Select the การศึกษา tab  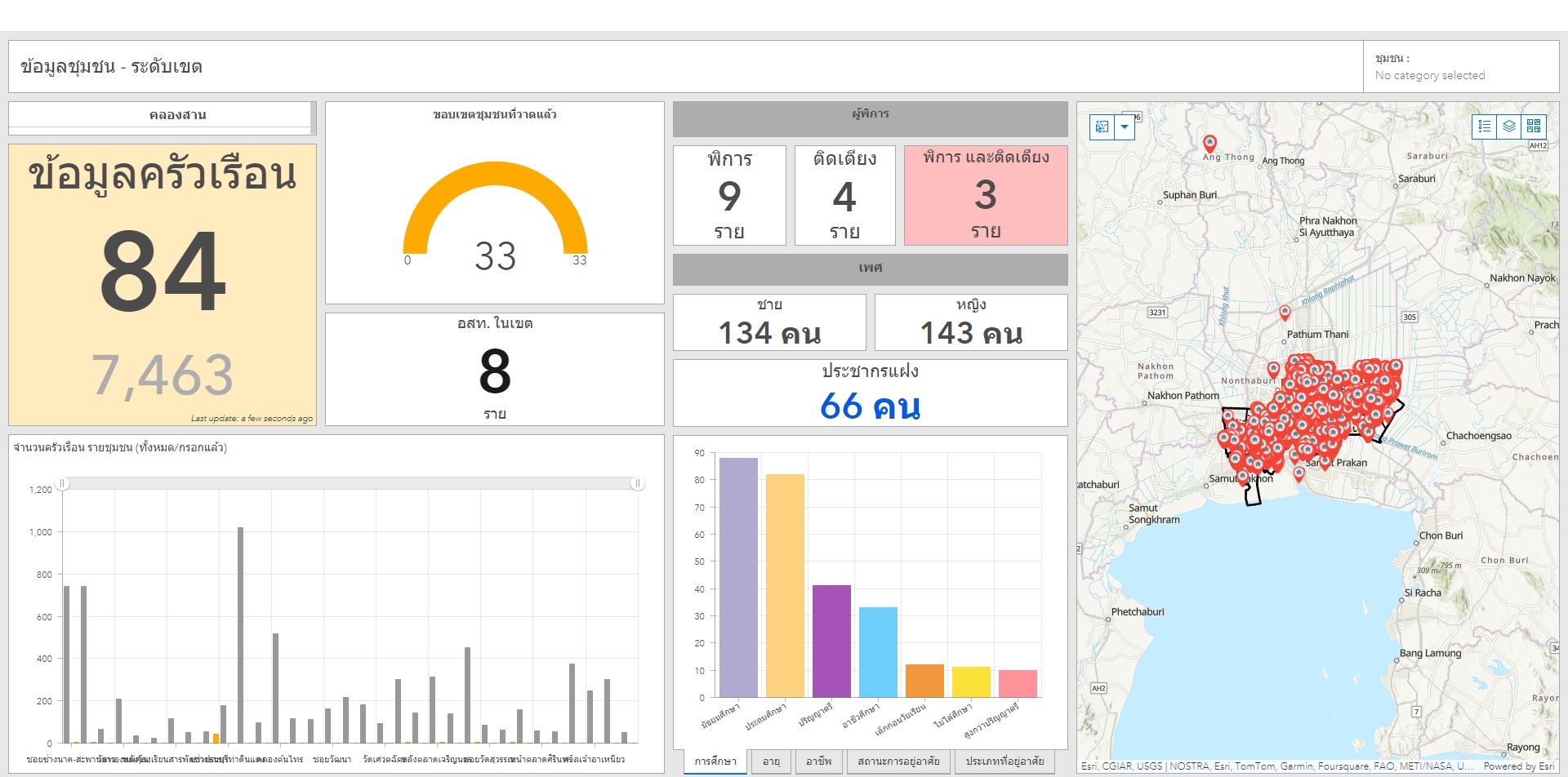click(715, 761)
